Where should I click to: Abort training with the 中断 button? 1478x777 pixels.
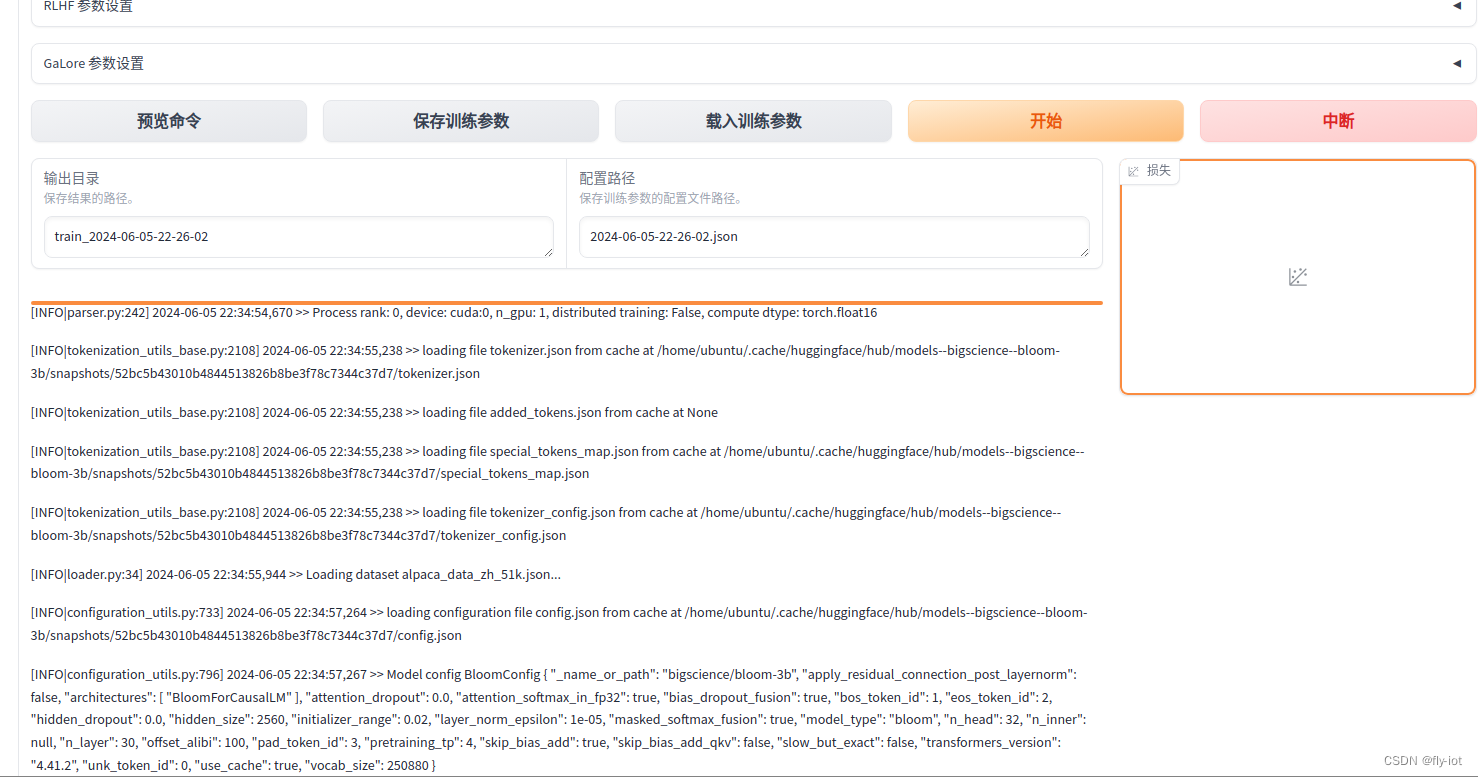click(x=1338, y=121)
